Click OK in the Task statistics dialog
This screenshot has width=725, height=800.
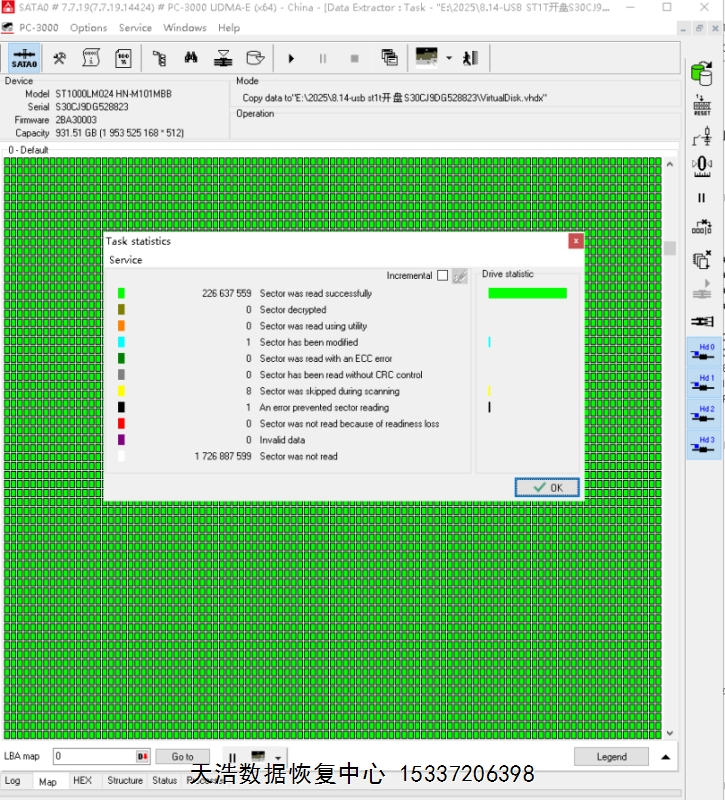(x=547, y=488)
